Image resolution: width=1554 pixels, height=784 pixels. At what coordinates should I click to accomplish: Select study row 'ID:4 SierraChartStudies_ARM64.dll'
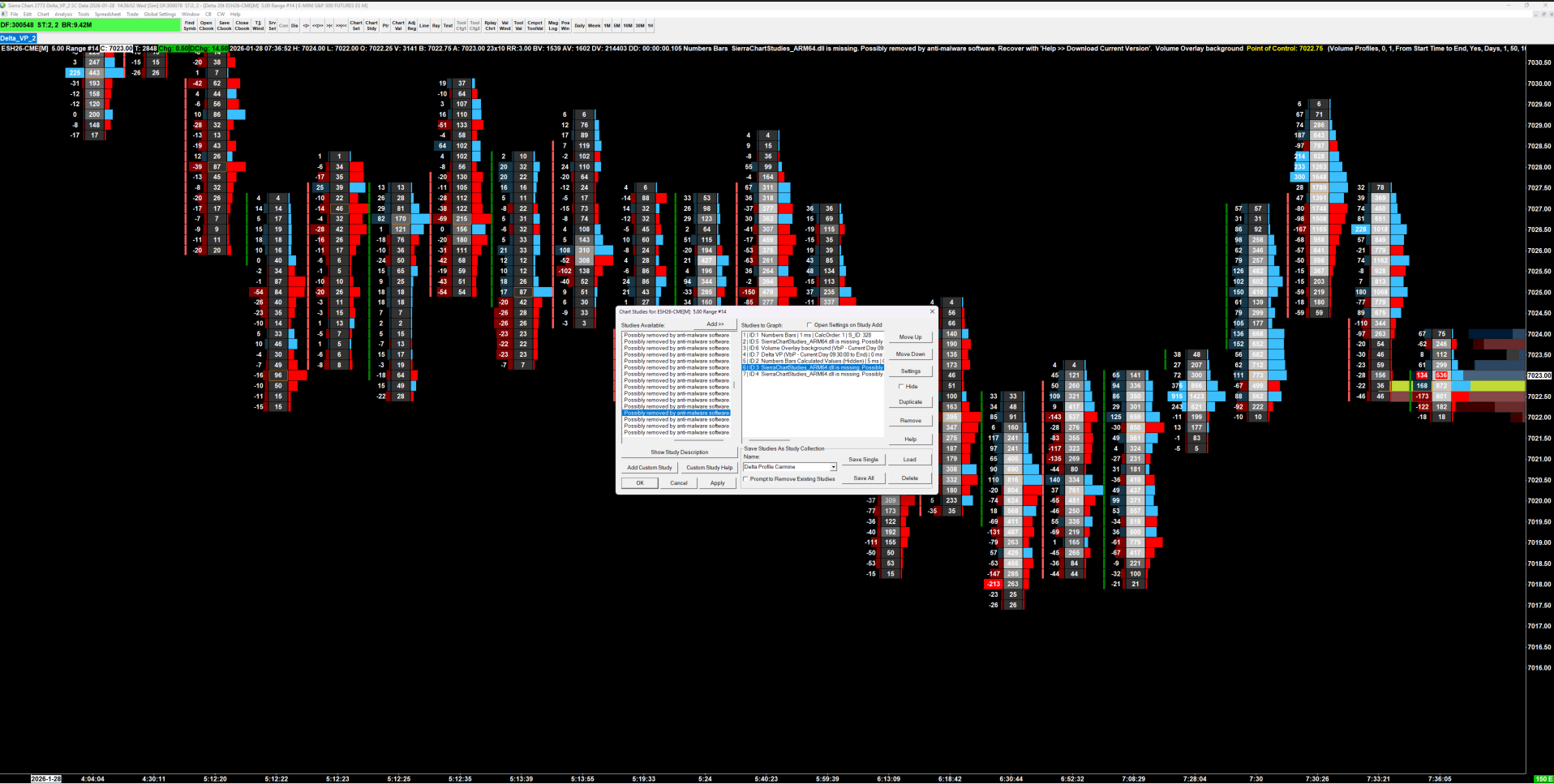(x=813, y=374)
